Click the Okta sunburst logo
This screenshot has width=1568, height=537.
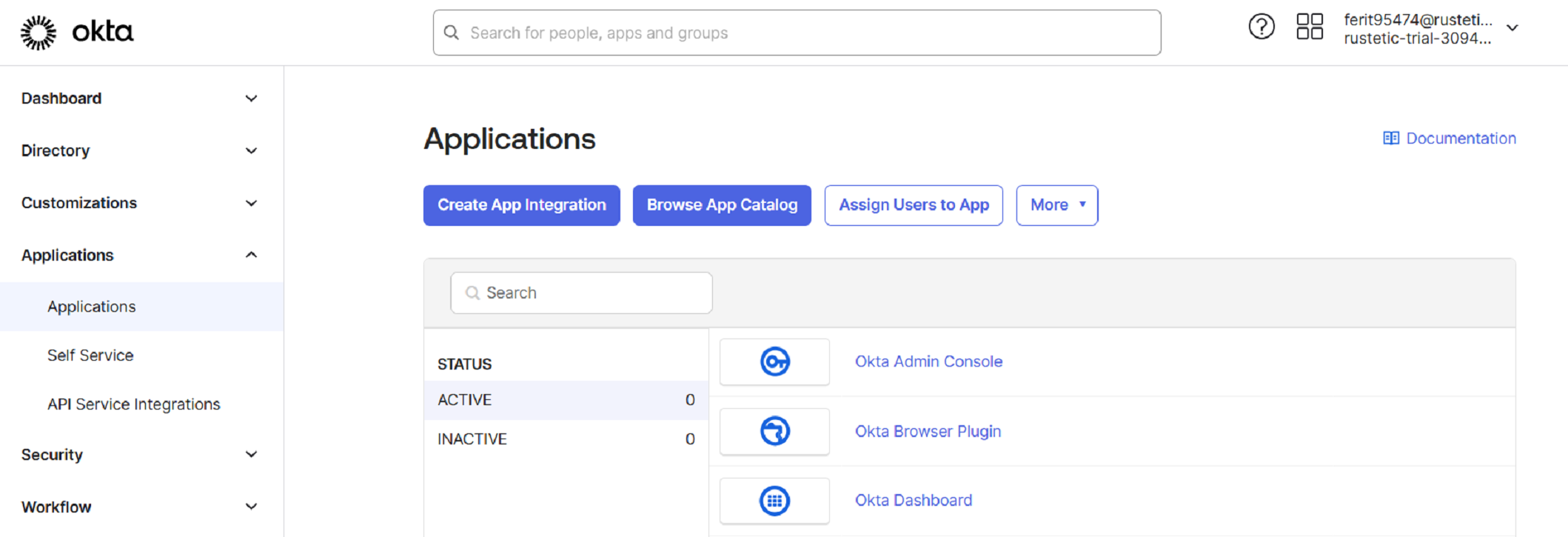[38, 33]
